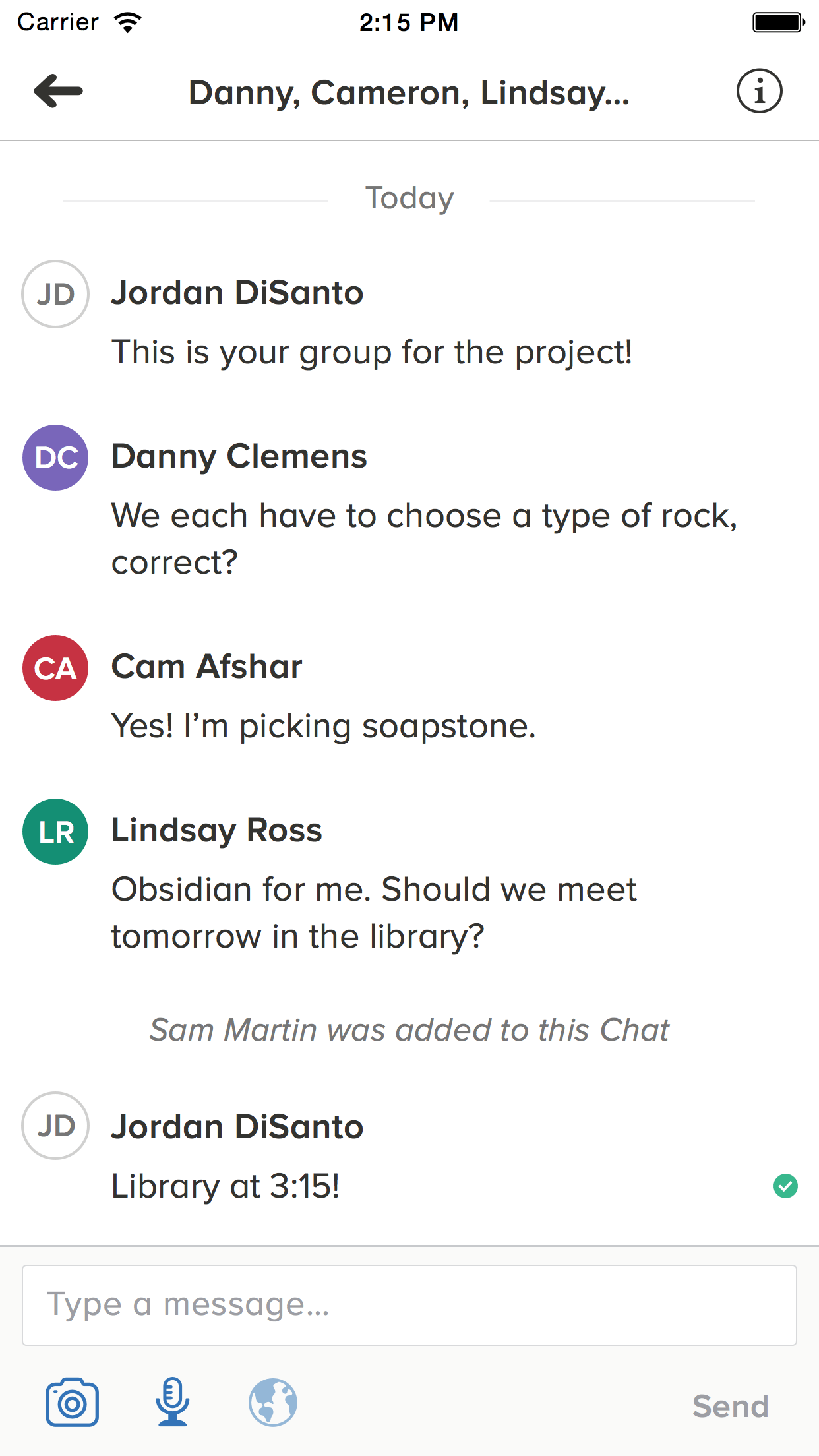Open the group title 'Danny, Cameron, Lindsay...'
The height and width of the screenshot is (1456, 819).
pyautogui.click(x=409, y=92)
